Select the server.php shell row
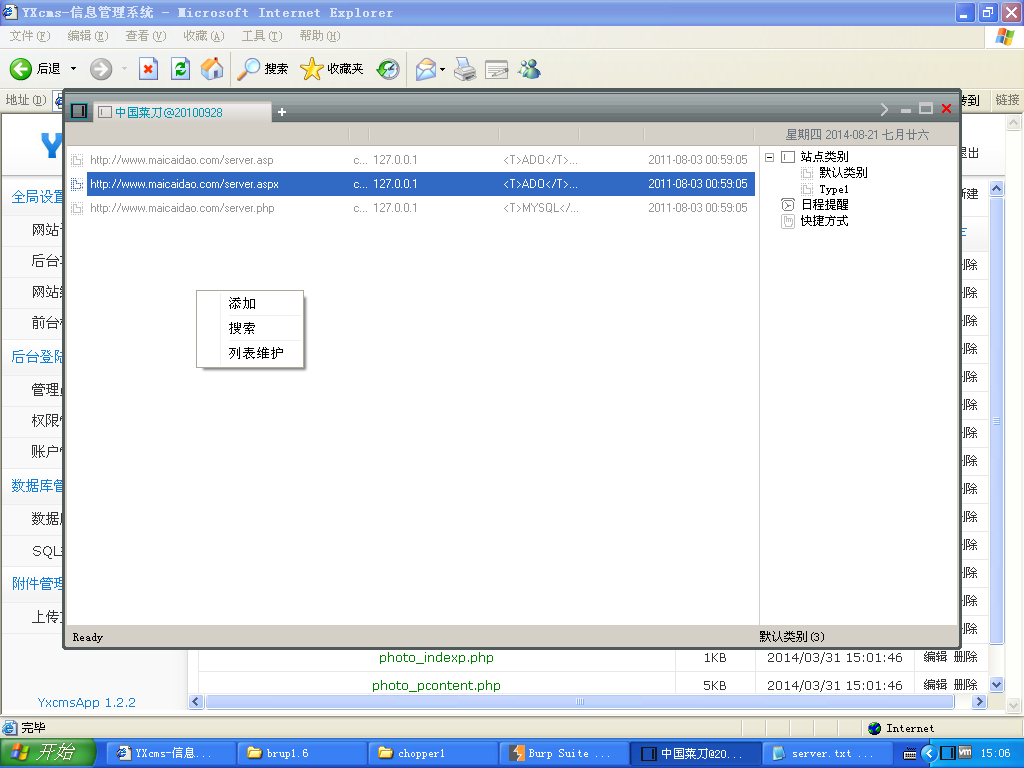Screen dimensions: 1024x768 (x=411, y=208)
